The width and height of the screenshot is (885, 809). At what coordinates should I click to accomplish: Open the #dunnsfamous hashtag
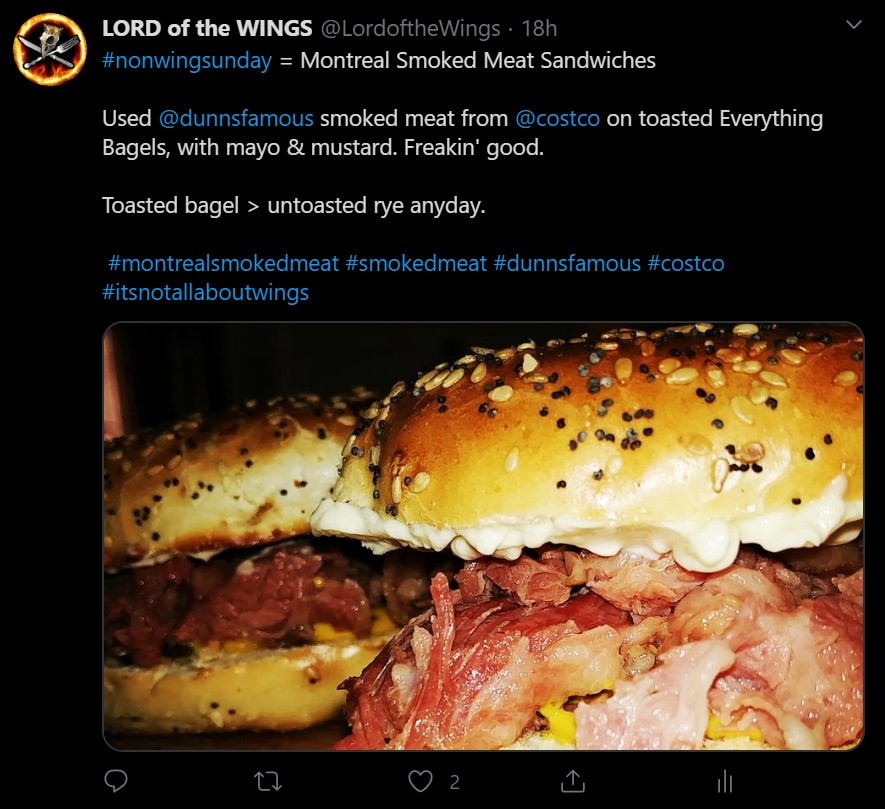click(567, 263)
